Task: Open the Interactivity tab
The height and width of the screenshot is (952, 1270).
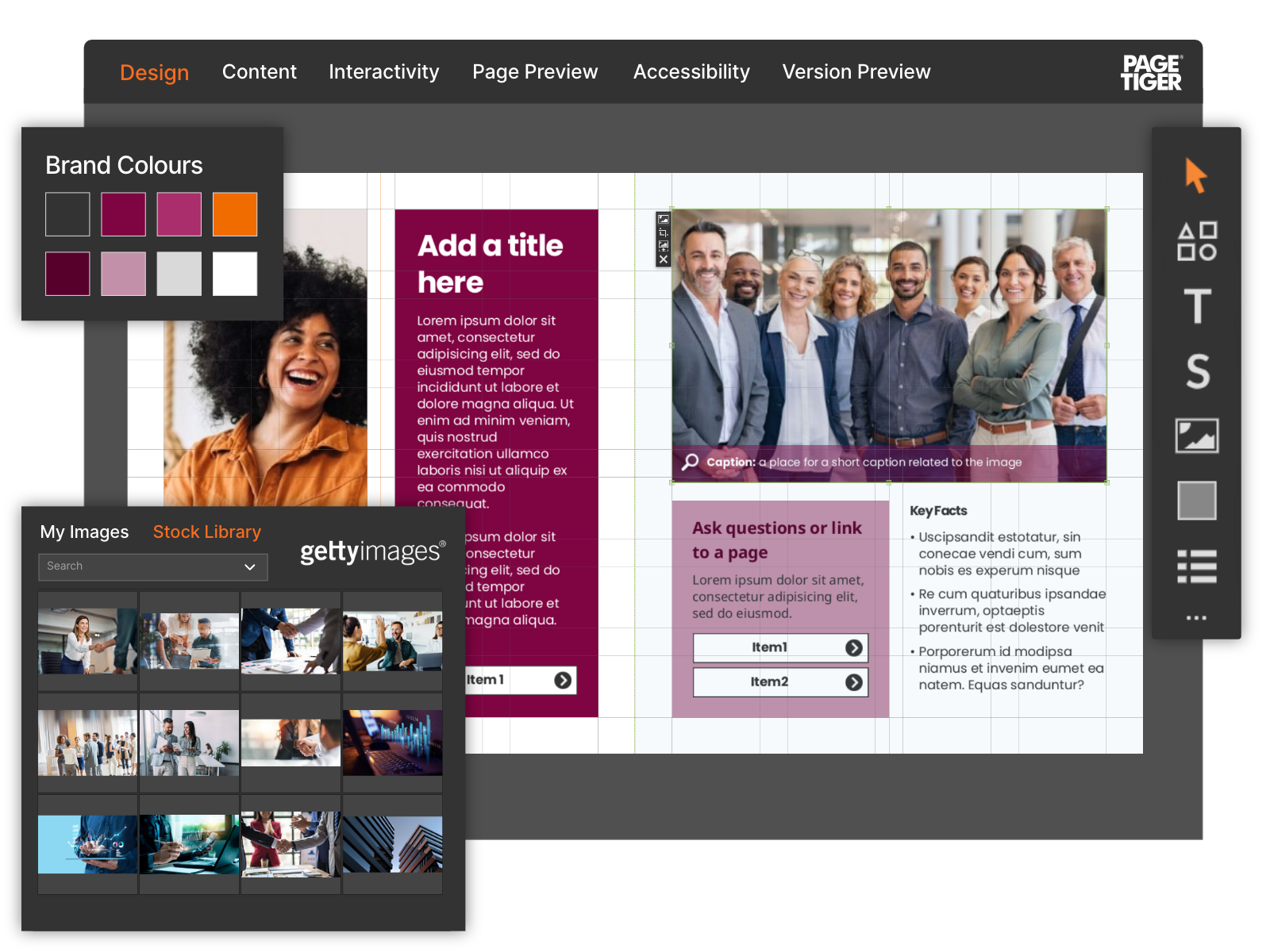Action: pyautogui.click(x=384, y=71)
